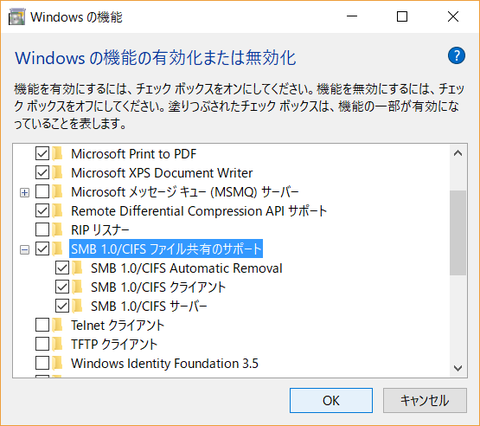Image resolution: width=480 pixels, height=426 pixels.
Task: Click the scrollbar down arrow
Action: 458,368
